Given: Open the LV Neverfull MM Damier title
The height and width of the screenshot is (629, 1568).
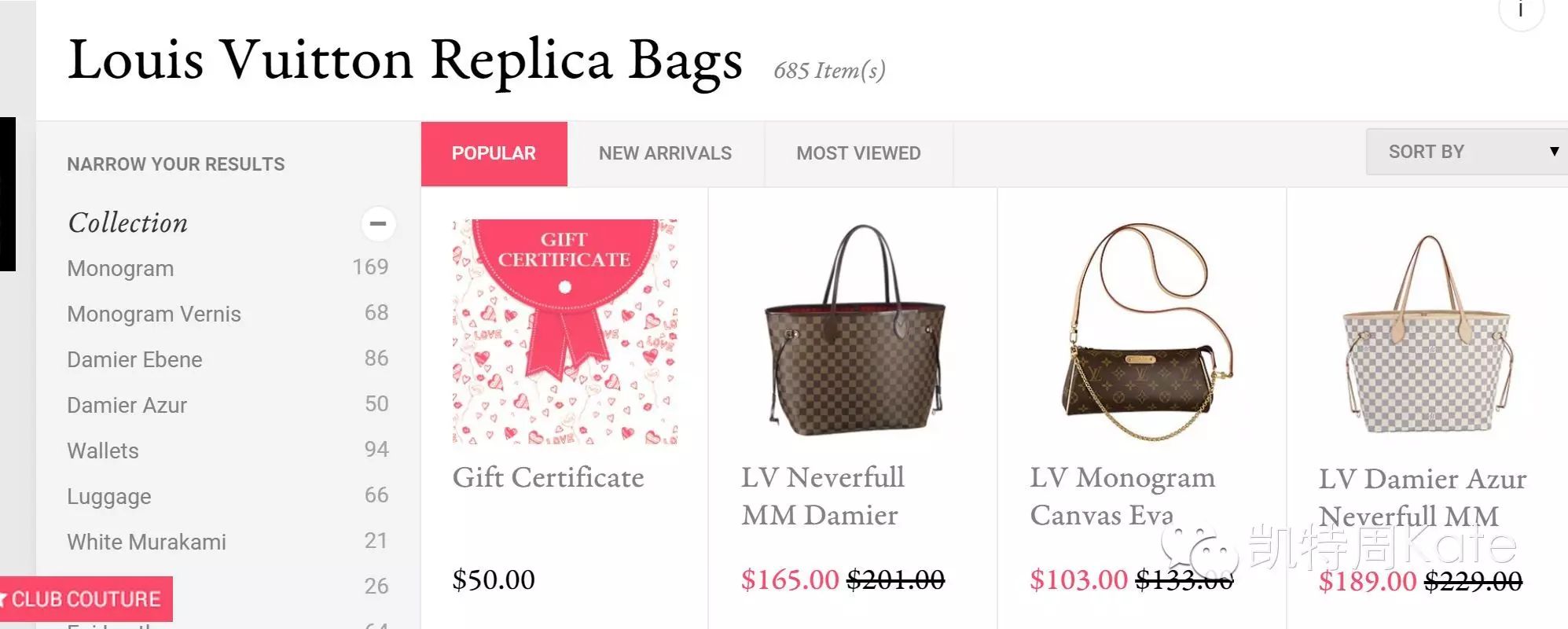Looking at the screenshot, I should point(823,496).
